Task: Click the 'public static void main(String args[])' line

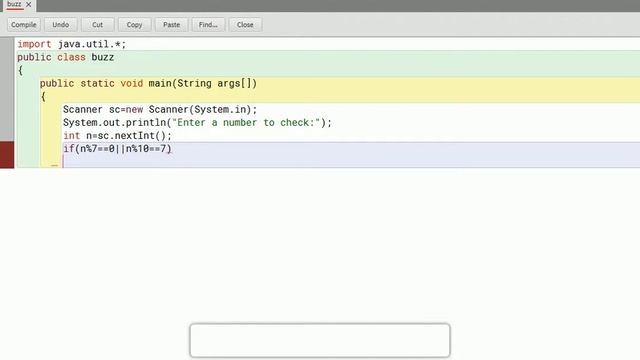Action: [x=148, y=83]
